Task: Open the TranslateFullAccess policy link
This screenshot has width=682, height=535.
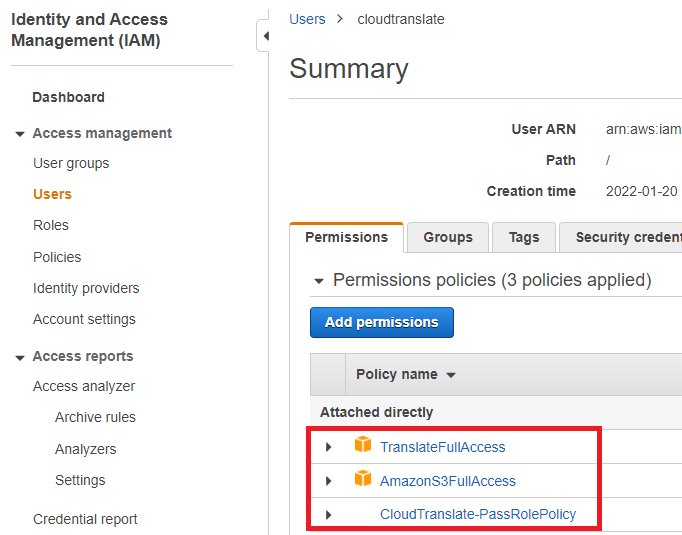Action: 442,447
